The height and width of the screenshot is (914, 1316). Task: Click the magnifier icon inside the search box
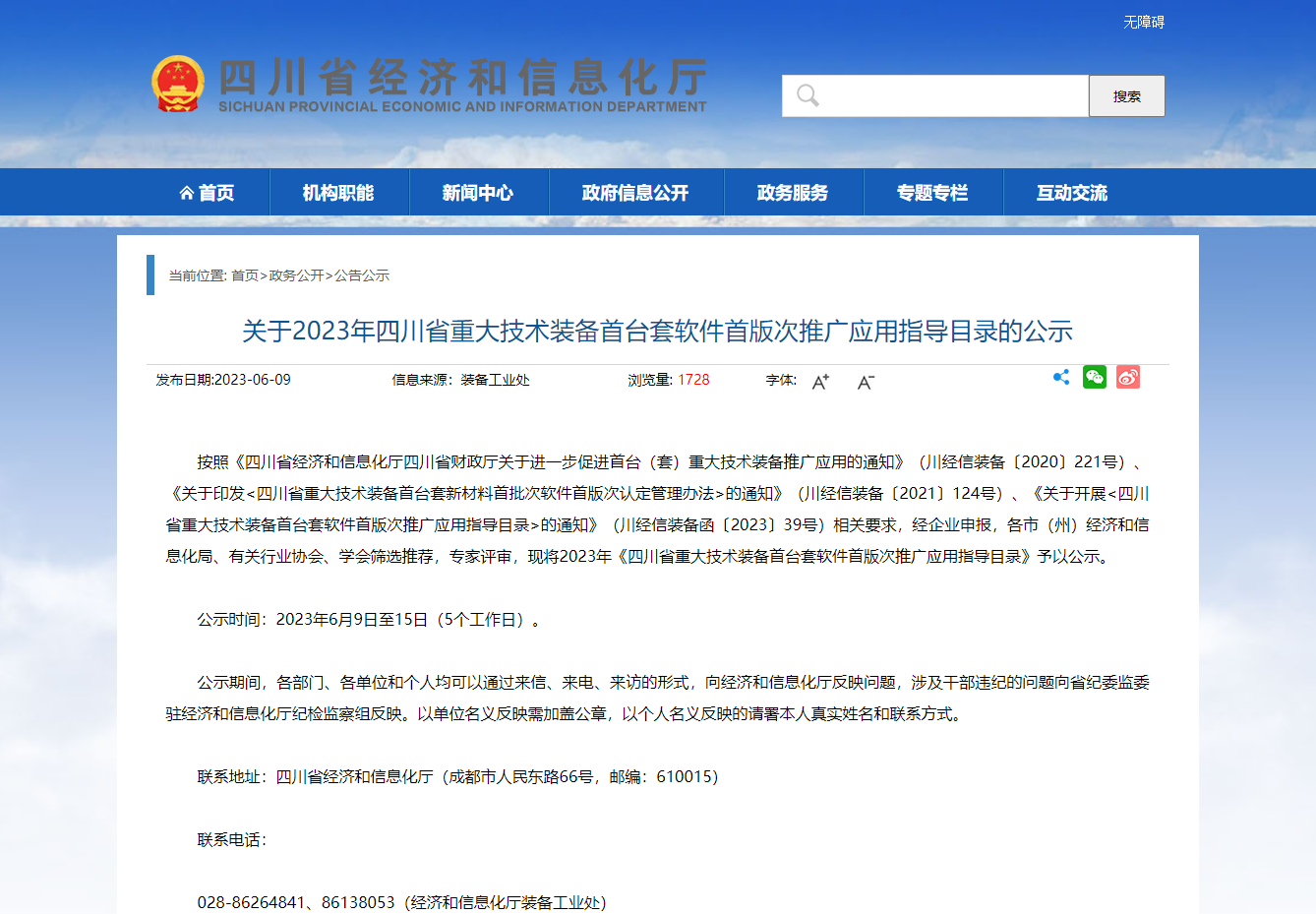click(808, 95)
